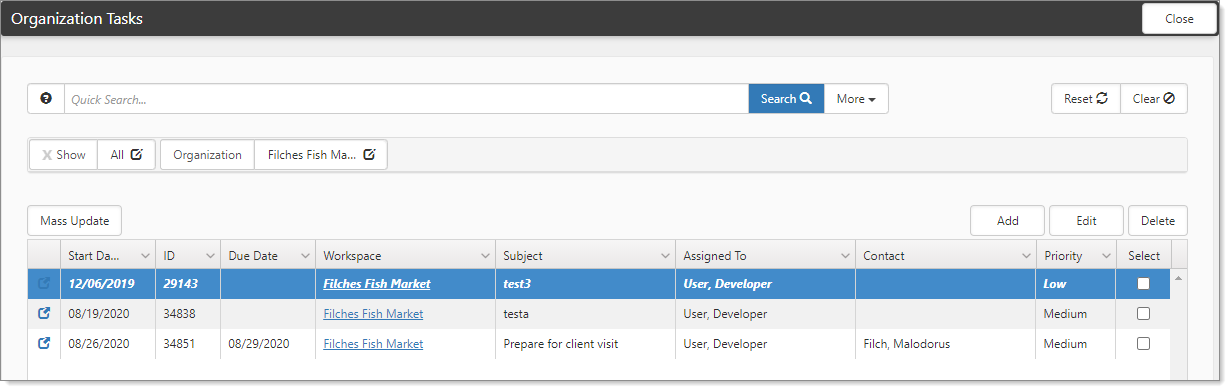Sort by the Select column header

1143,256
